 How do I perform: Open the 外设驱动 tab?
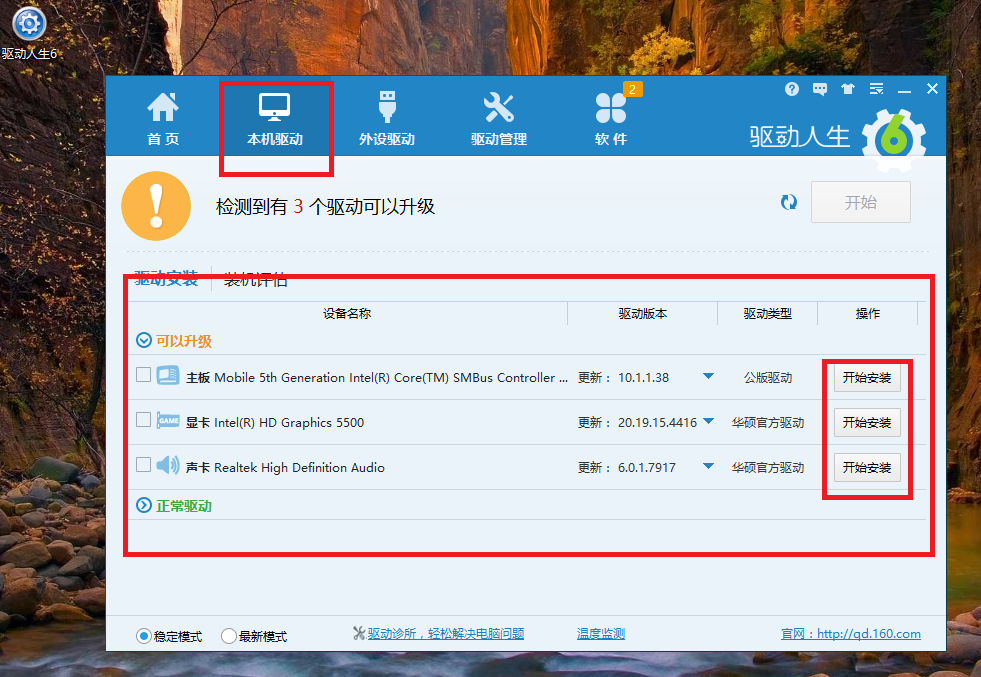pos(387,119)
